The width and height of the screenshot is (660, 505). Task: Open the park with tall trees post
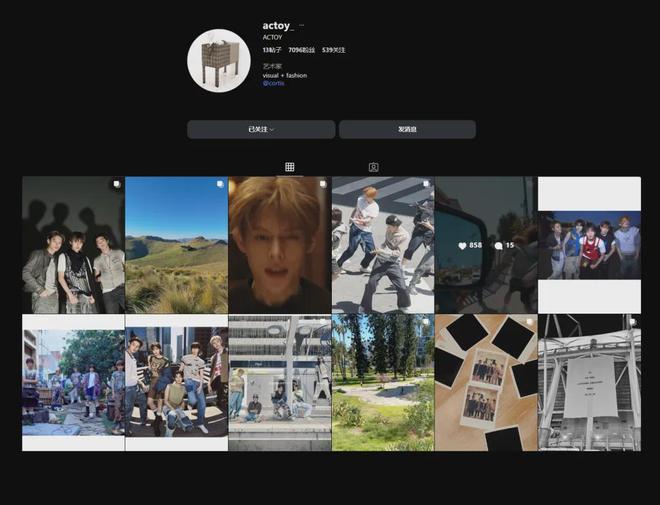383,382
